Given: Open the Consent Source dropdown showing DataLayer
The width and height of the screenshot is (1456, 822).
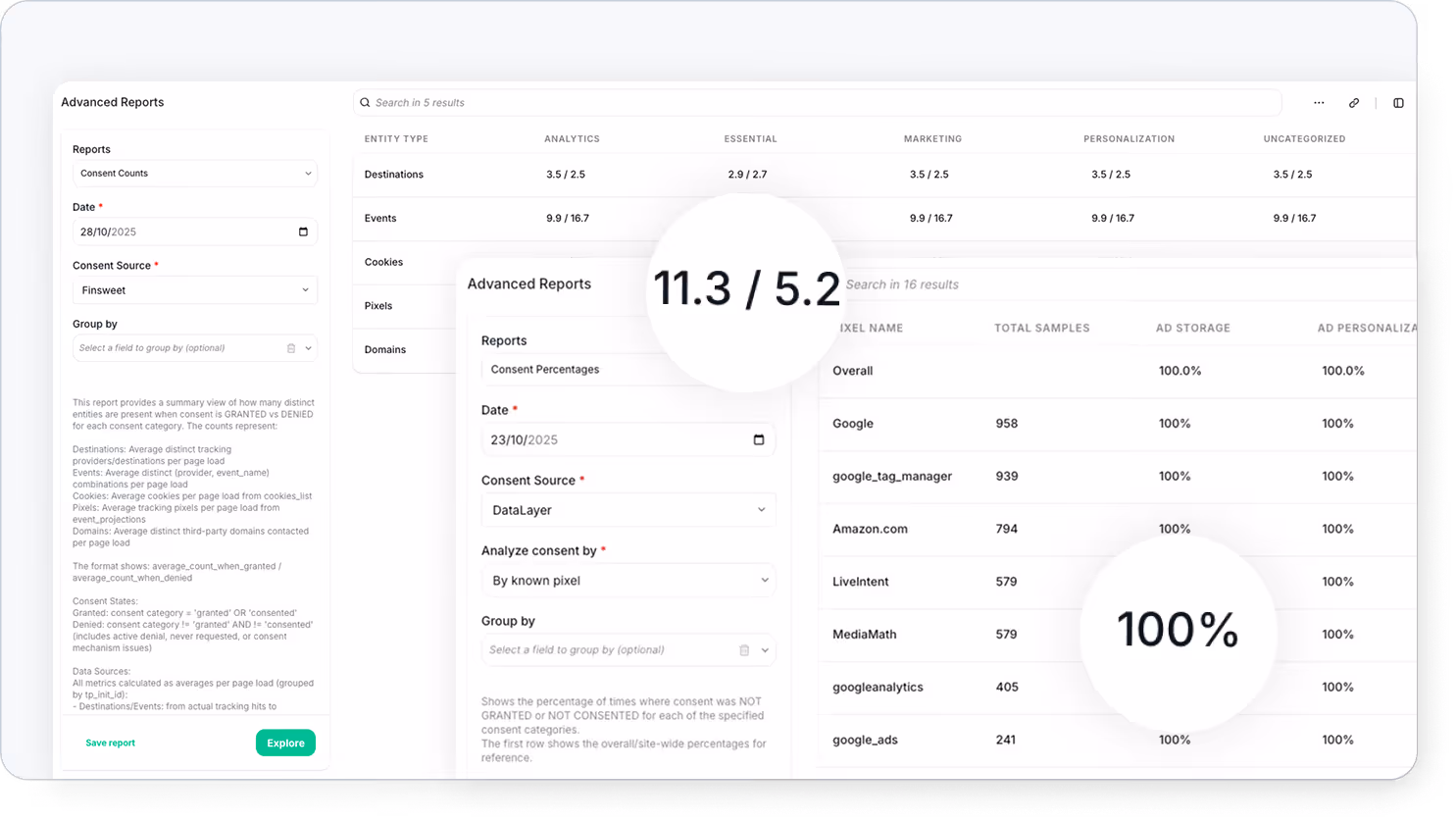Looking at the screenshot, I should coord(628,510).
